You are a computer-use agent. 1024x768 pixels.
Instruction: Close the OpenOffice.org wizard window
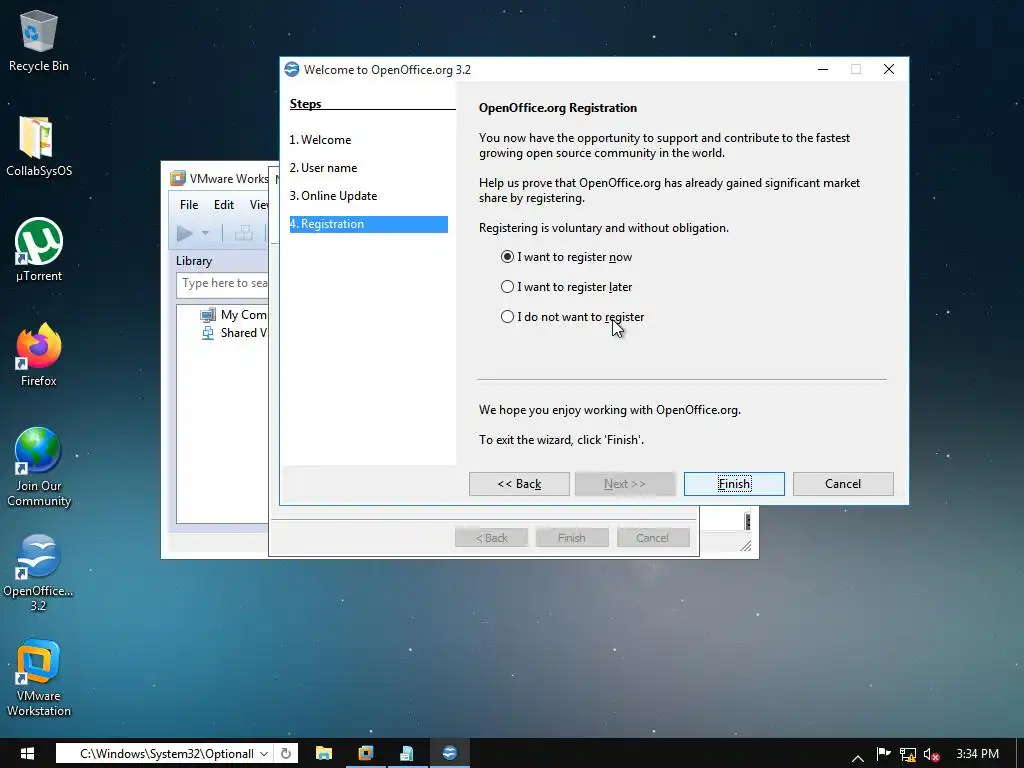click(x=889, y=69)
